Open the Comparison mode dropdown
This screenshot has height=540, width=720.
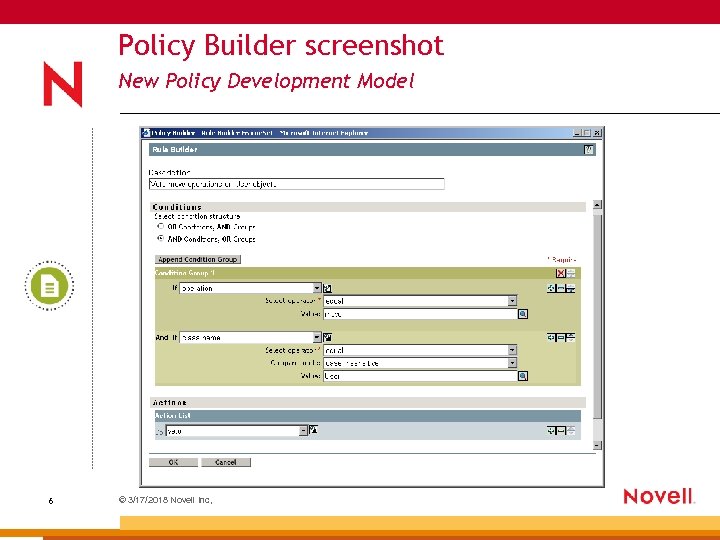512,363
